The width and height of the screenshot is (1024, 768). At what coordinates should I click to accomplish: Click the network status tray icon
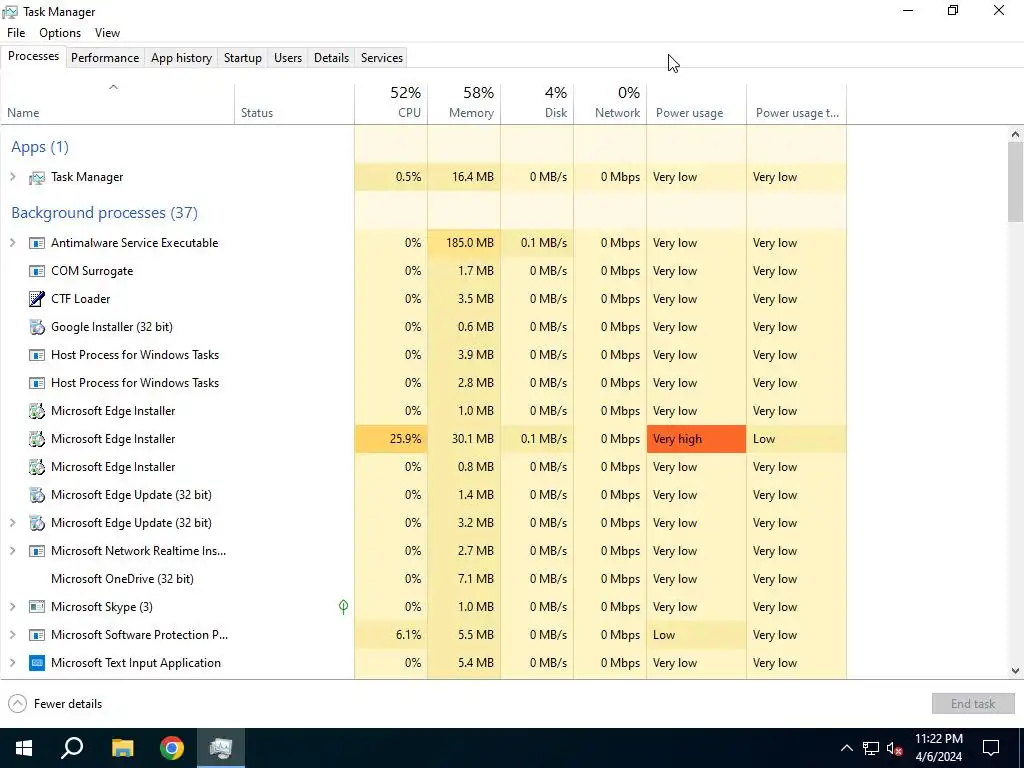(x=871, y=748)
